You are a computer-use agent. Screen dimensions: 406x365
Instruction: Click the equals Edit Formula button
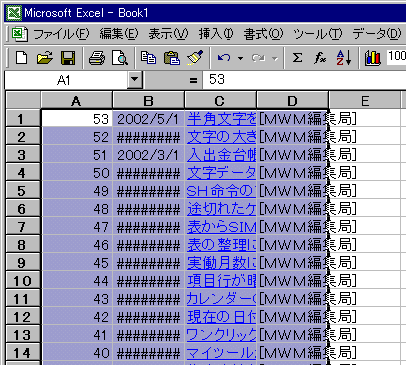193,80
